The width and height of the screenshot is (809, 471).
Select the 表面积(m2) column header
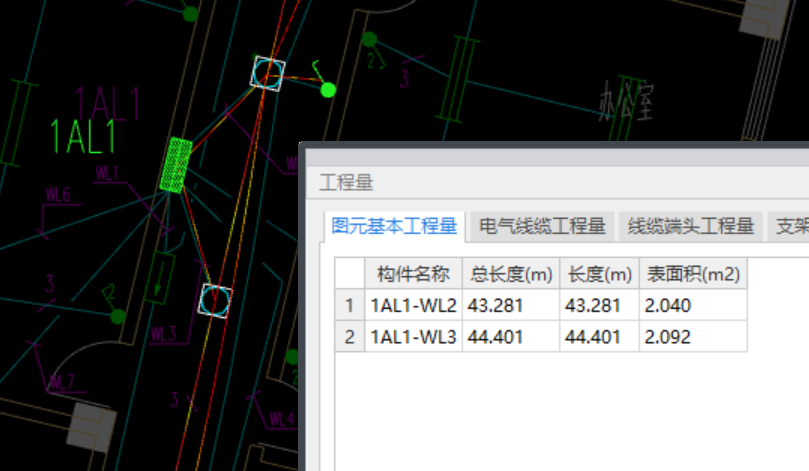click(693, 273)
